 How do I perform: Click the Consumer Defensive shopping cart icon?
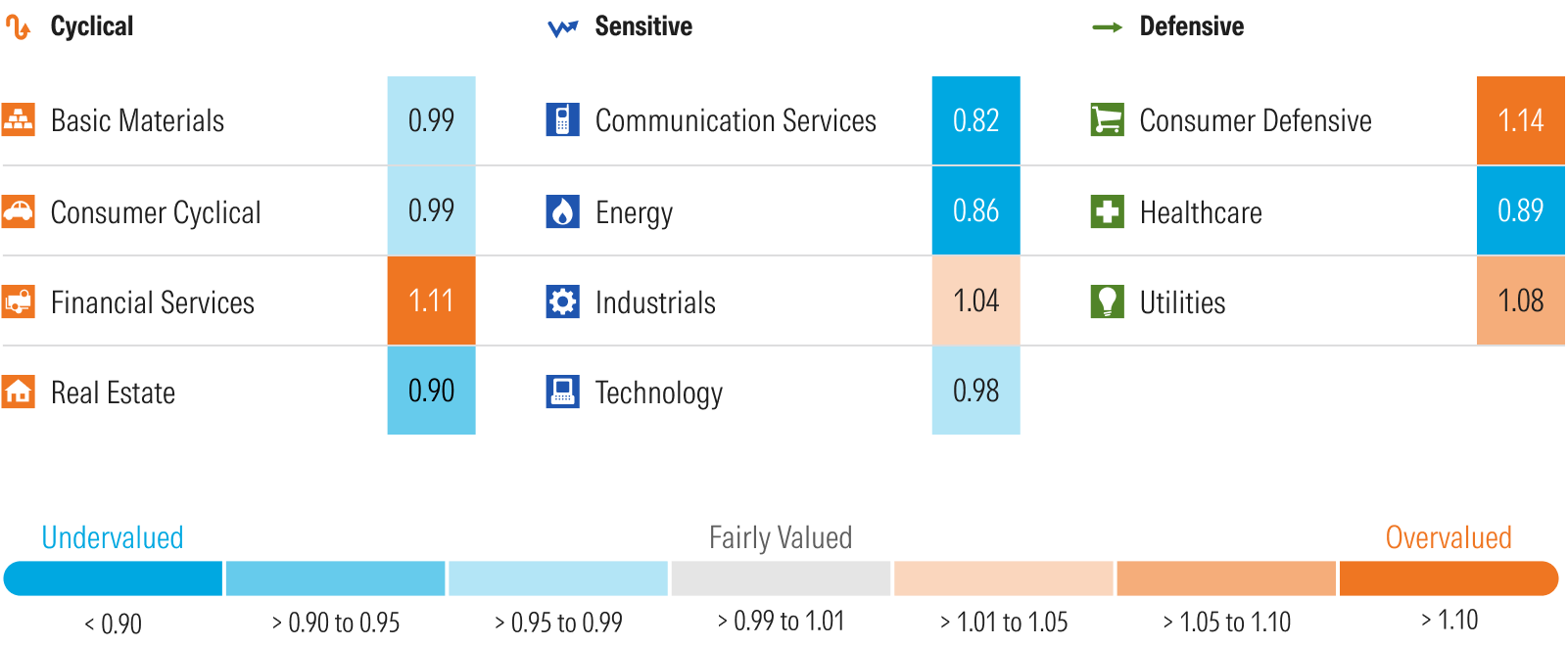pyautogui.click(x=1107, y=119)
